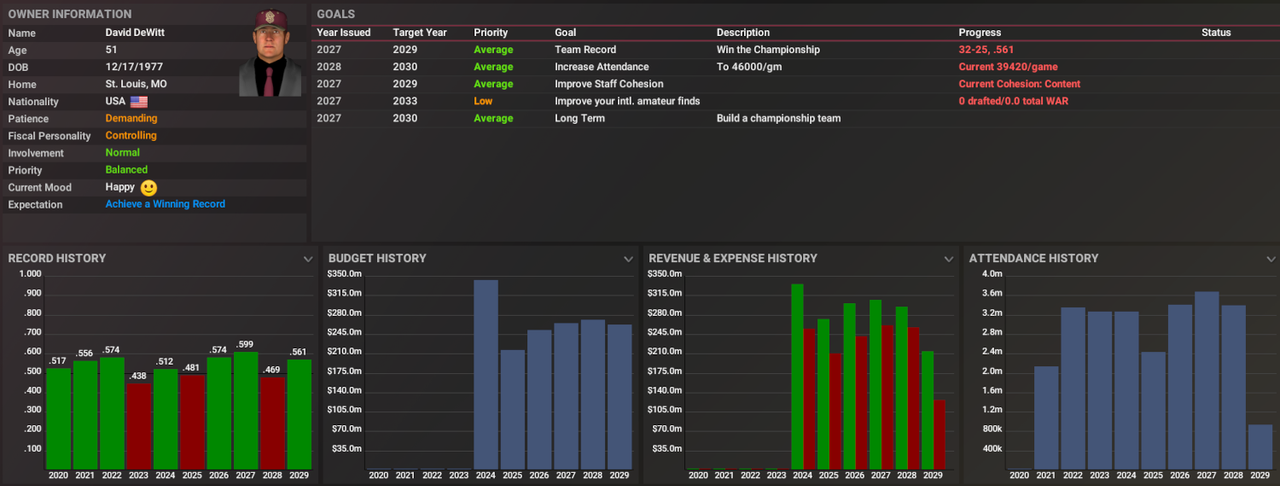The height and width of the screenshot is (486, 1280).
Task: Select the Long Term goal row
Action: (x=795, y=118)
